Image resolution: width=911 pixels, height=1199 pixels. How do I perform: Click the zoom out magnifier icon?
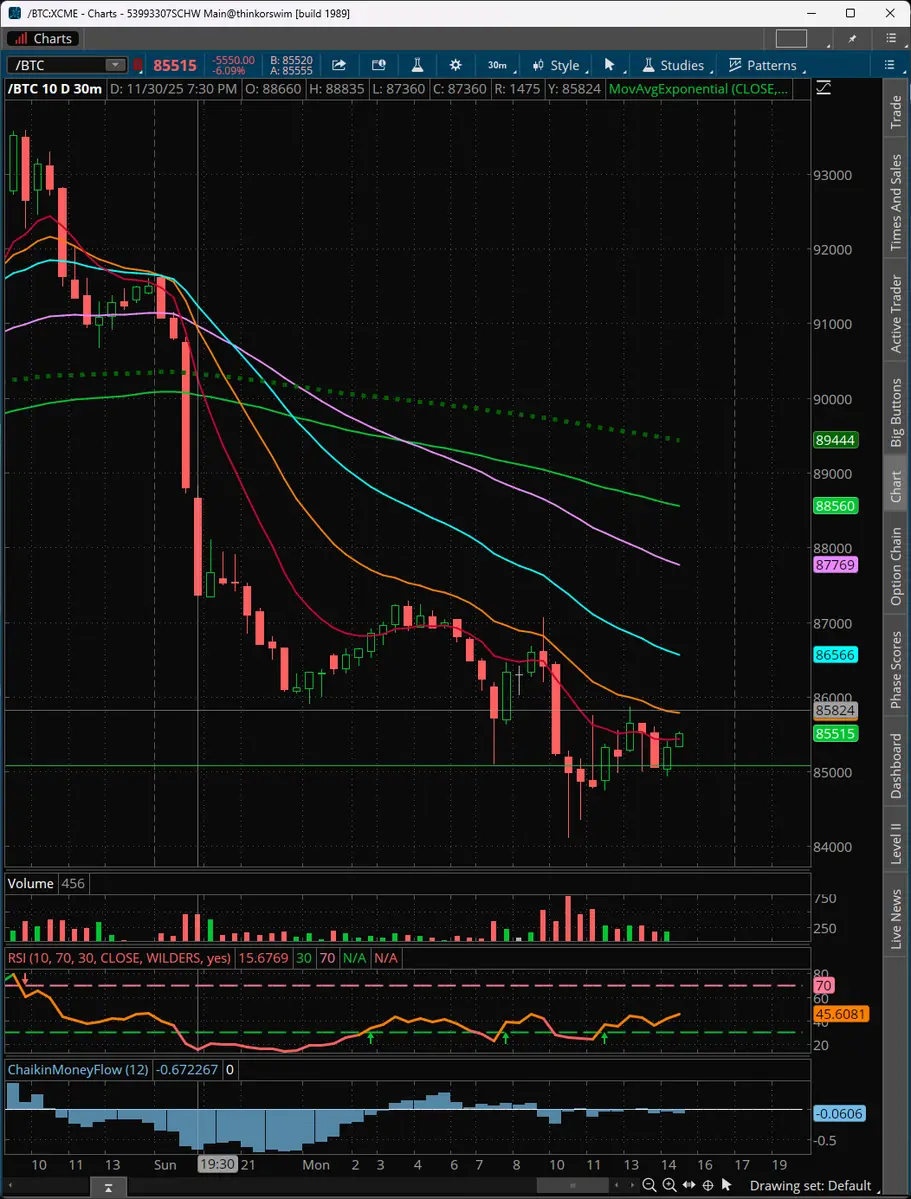tap(649, 1185)
